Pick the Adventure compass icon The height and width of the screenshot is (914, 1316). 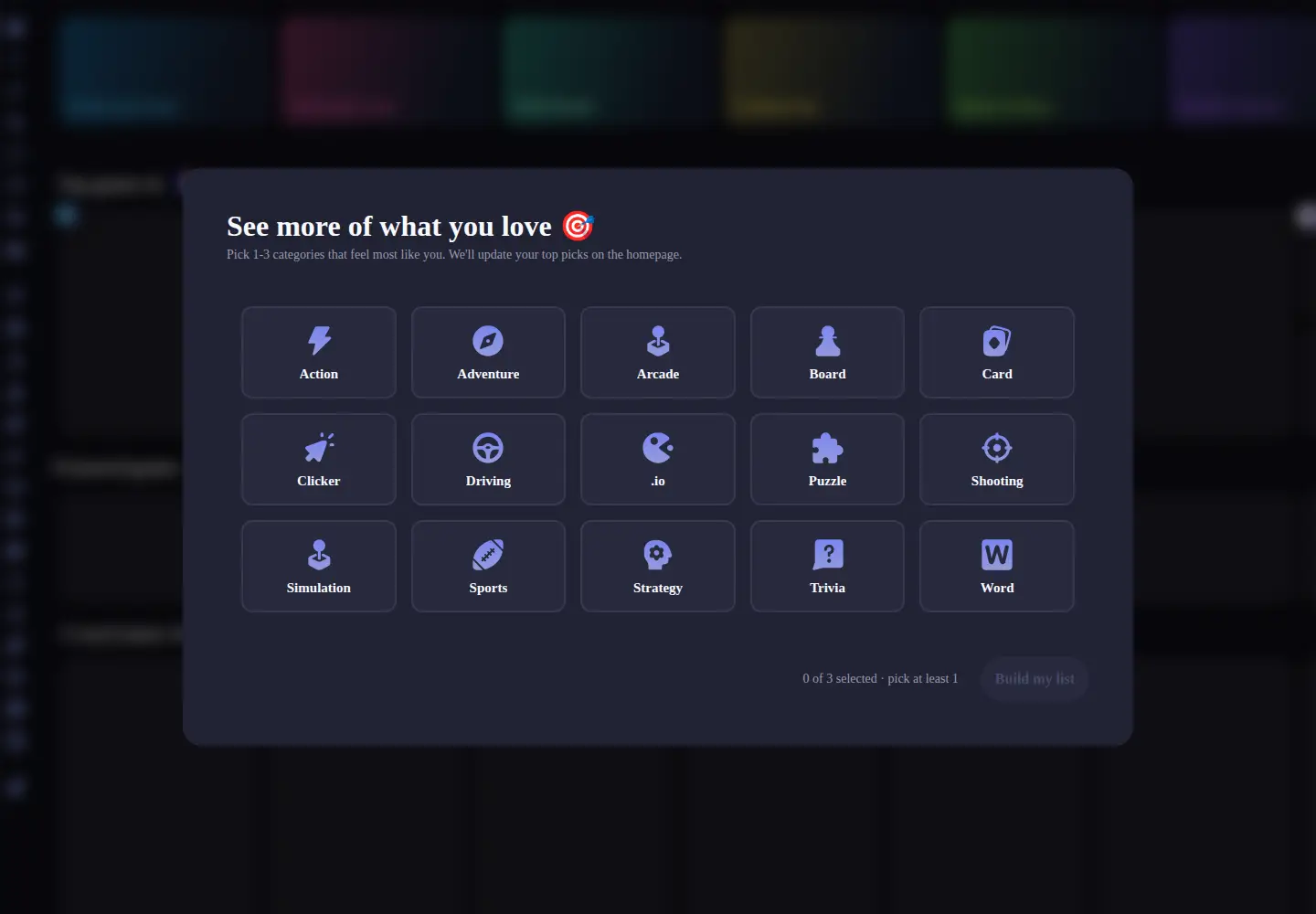tap(488, 341)
